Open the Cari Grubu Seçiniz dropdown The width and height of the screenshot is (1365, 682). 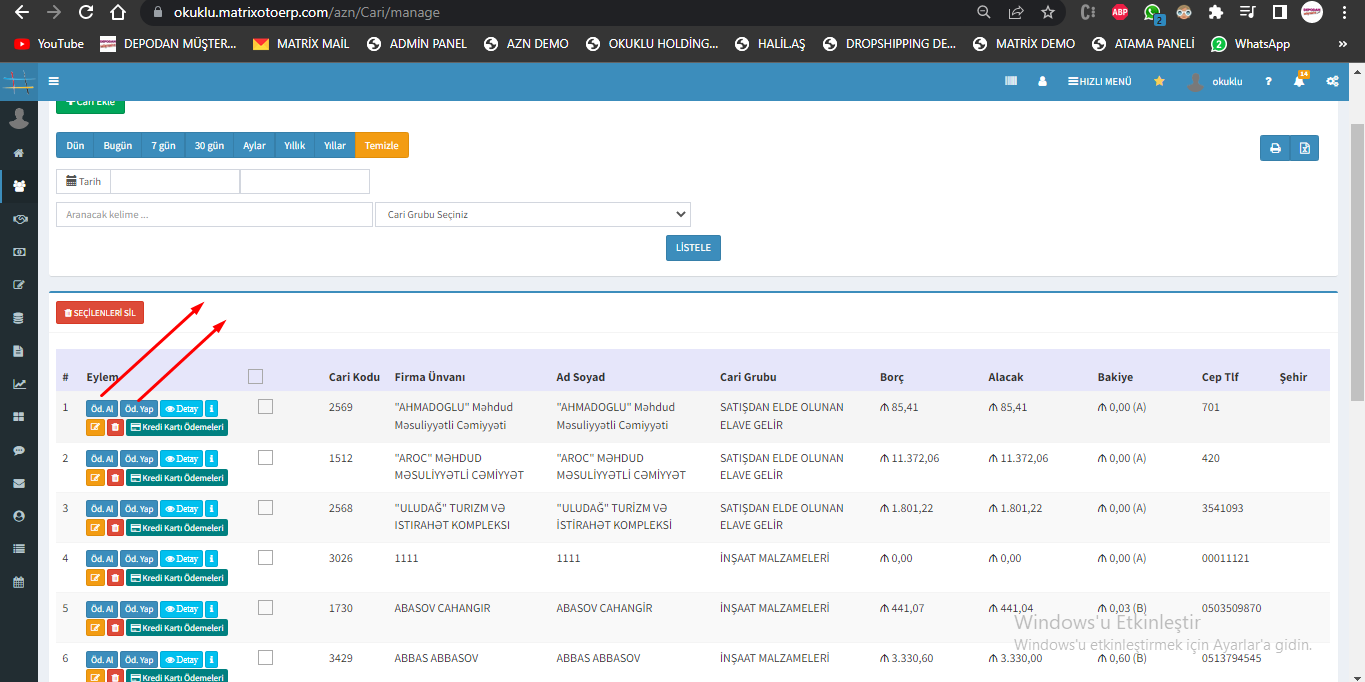[532, 214]
